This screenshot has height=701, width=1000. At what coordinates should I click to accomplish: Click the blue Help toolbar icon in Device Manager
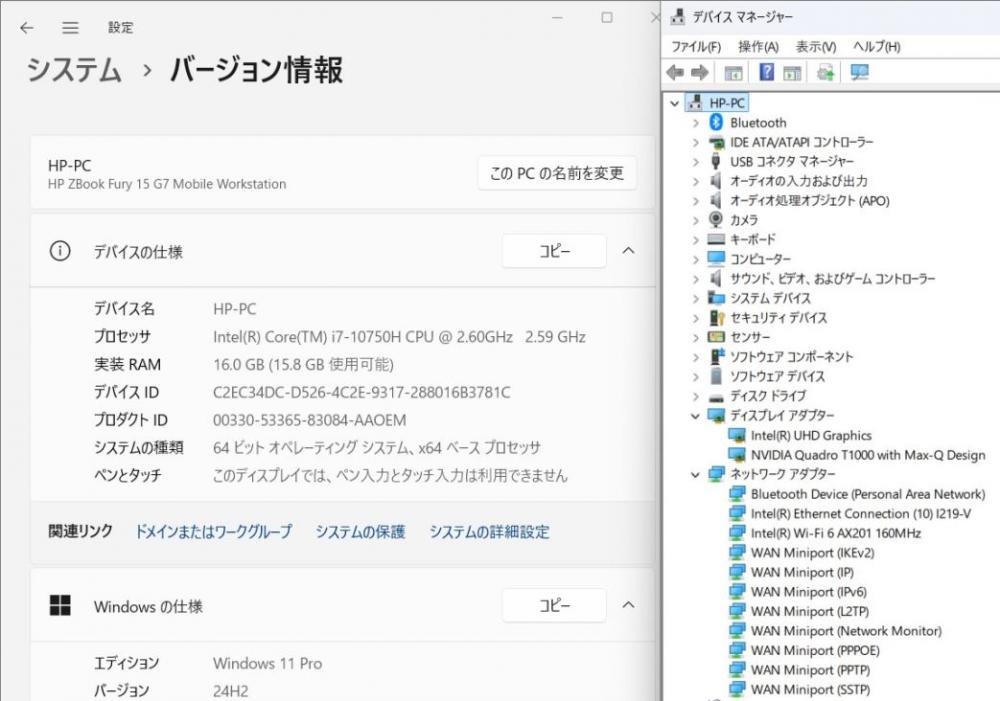[x=767, y=72]
